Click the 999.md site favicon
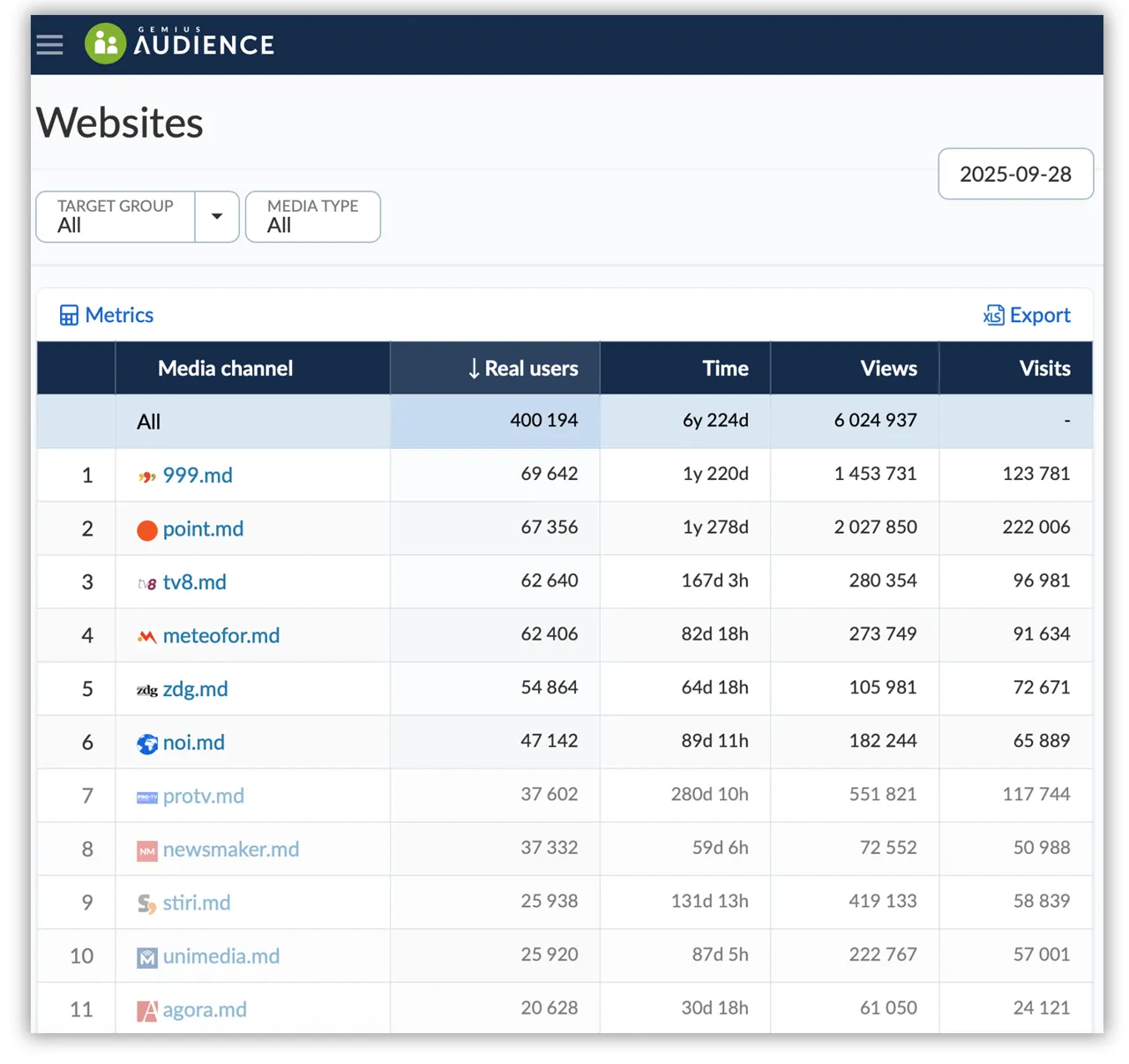Image resolution: width=1129 pixels, height=1064 pixels. click(147, 476)
